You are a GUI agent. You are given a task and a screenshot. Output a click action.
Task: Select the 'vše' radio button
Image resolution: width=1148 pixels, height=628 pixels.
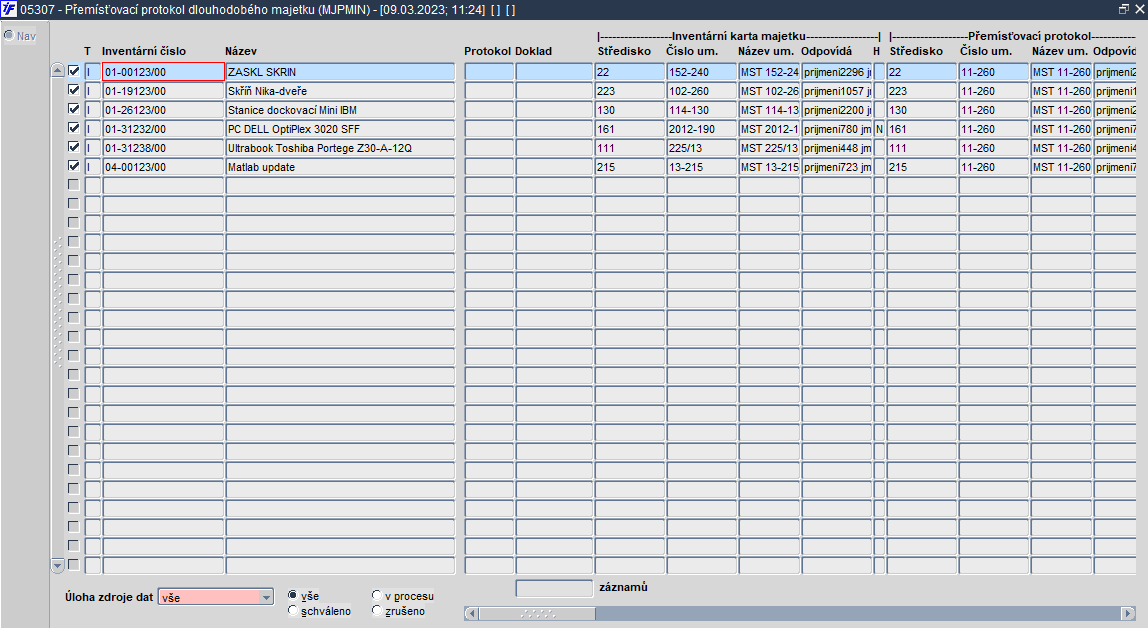click(293, 595)
